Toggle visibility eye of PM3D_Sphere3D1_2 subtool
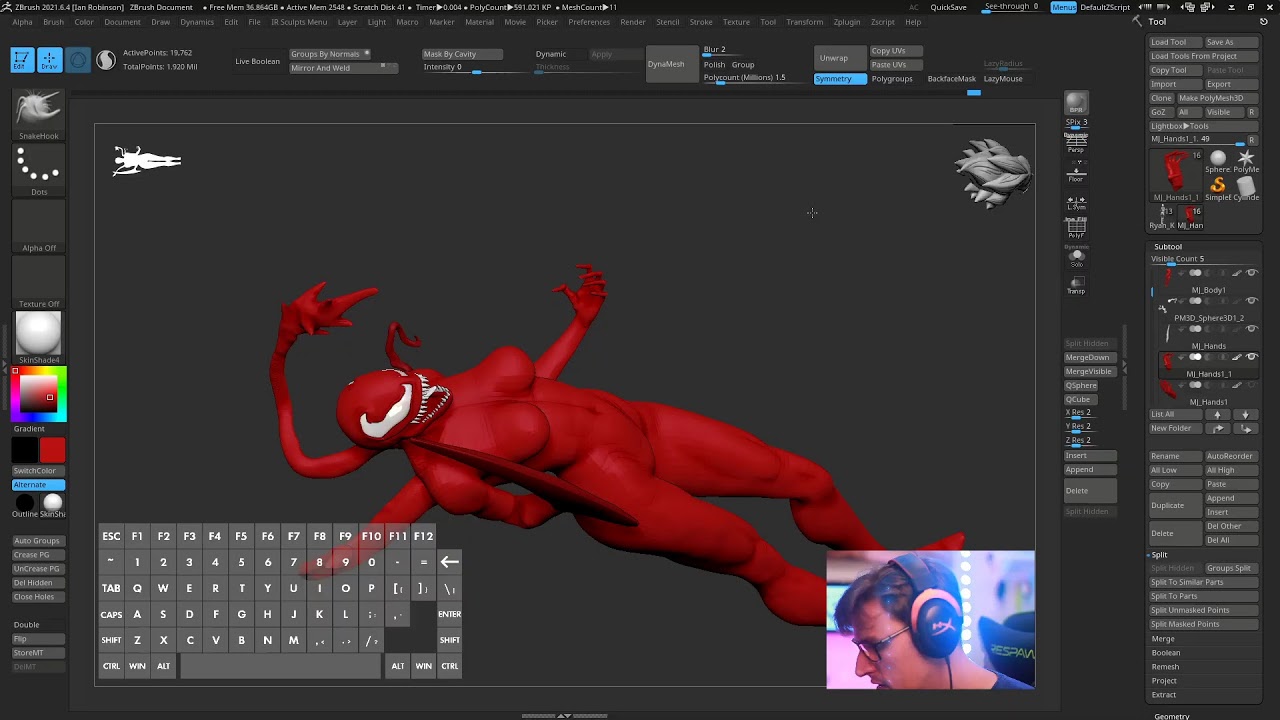 (x=1251, y=301)
